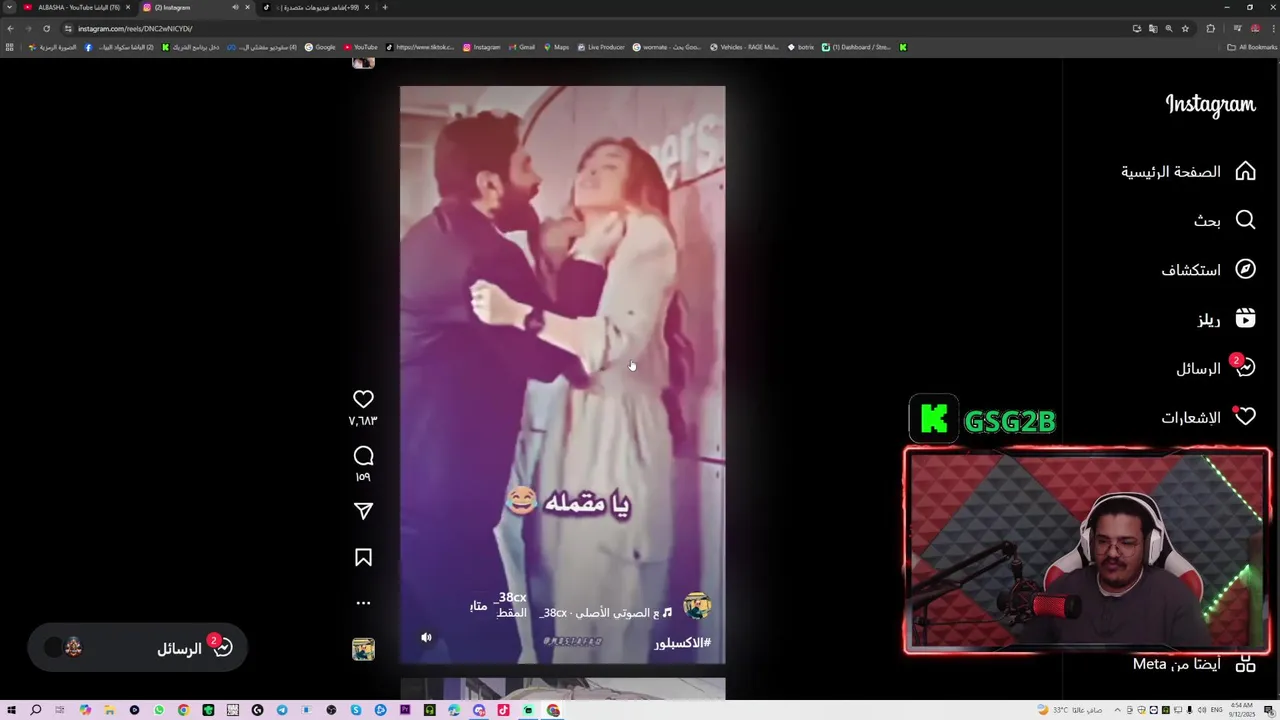Like the reel with the heart icon
Image resolution: width=1280 pixels, height=720 pixels.
pyautogui.click(x=363, y=399)
